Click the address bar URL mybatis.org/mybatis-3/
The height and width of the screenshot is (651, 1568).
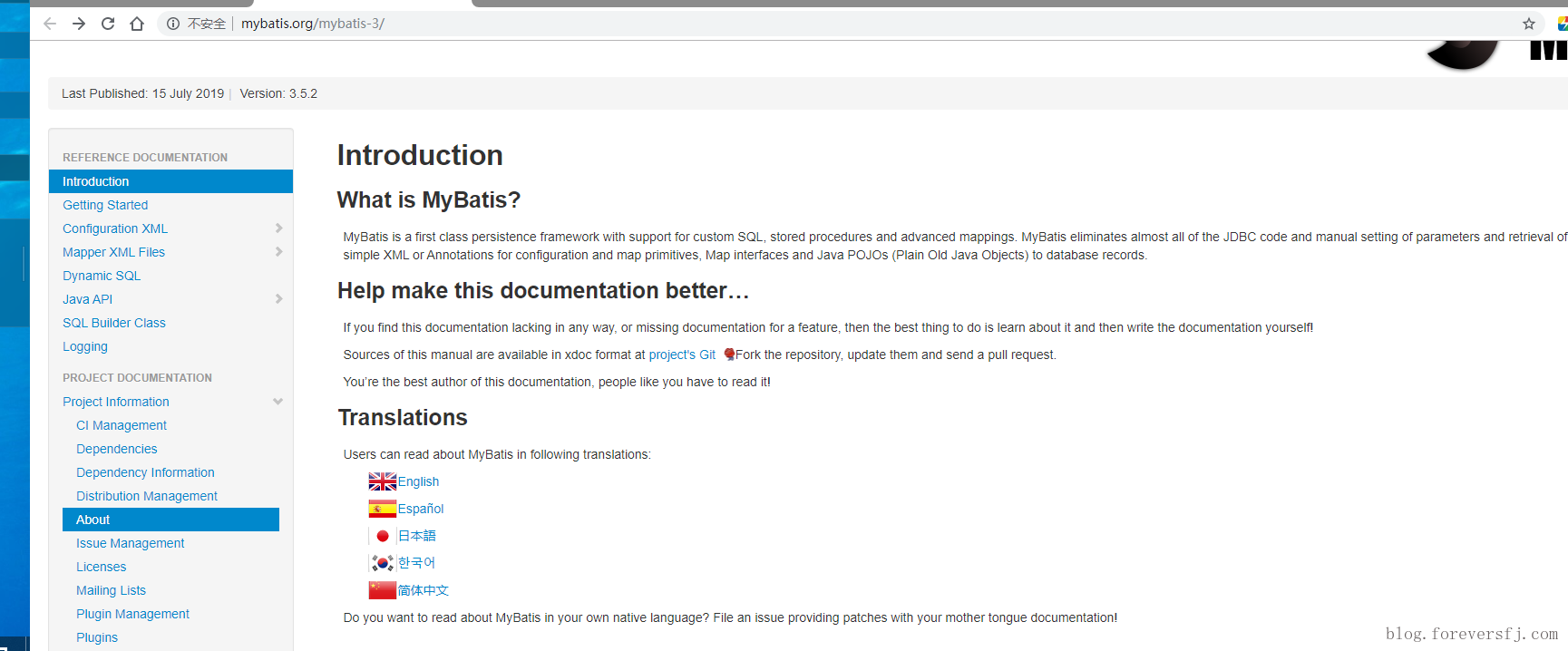pyautogui.click(x=313, y=24)
